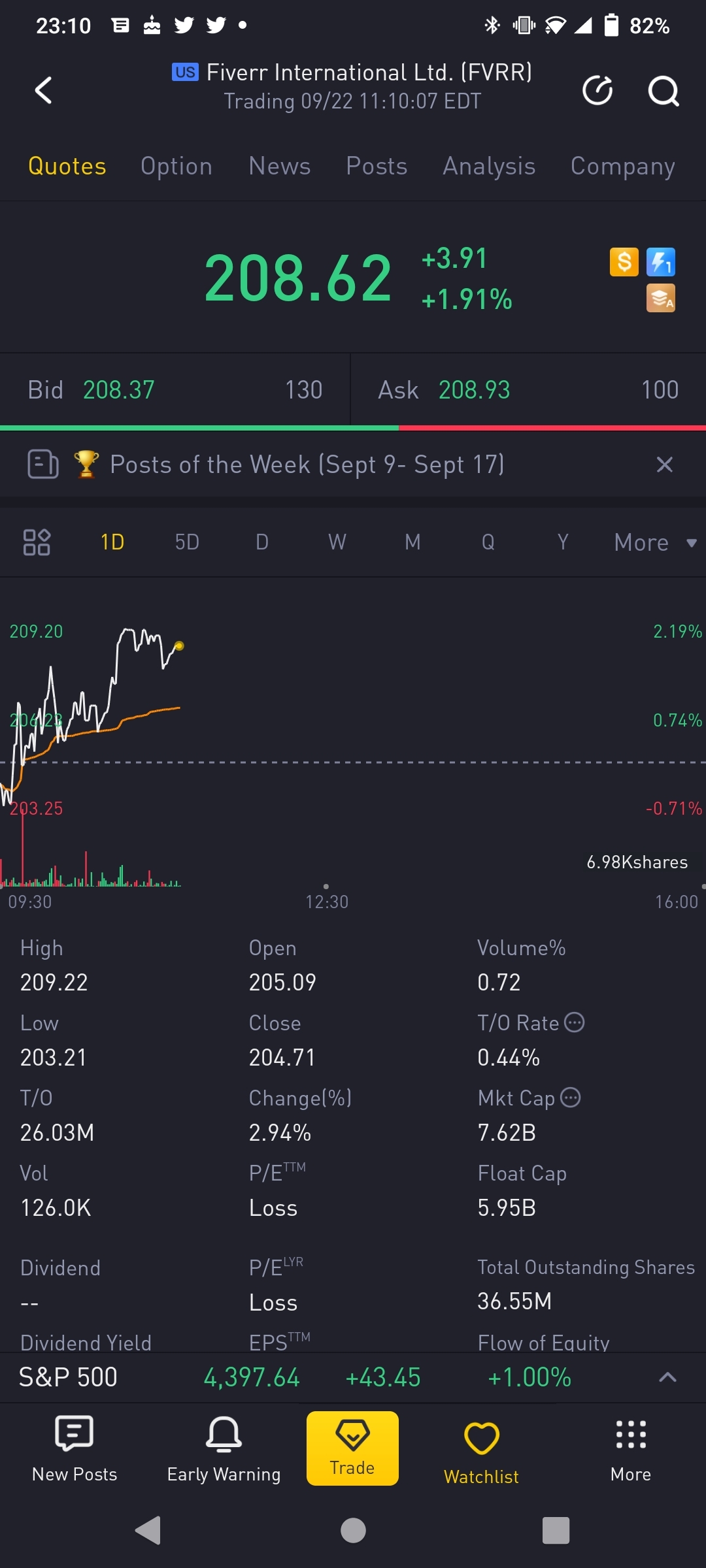Open the Company tab
The image size is (706, 1568).
point(622,167)
